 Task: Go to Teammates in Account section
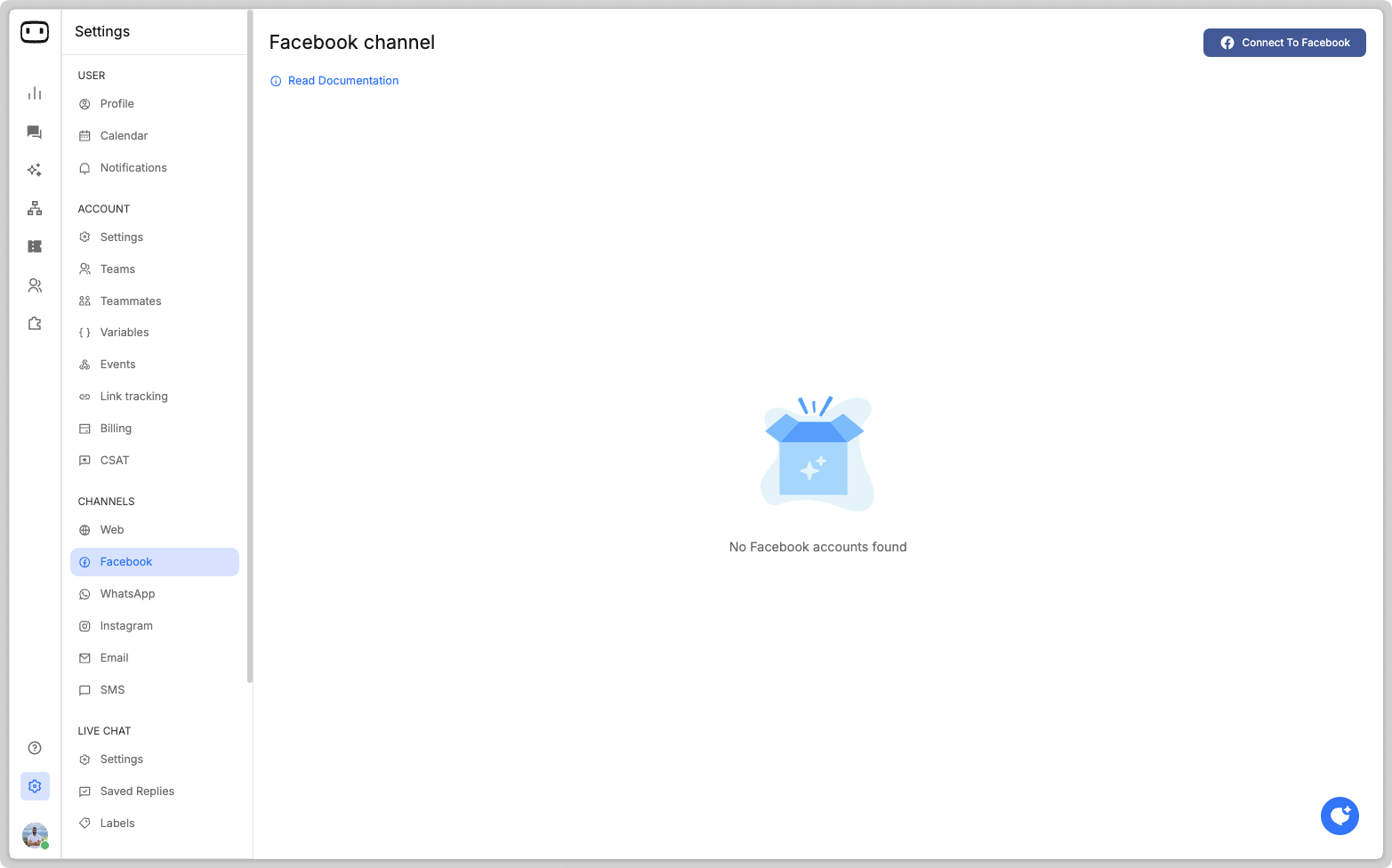pyautogui.click(x=131, y=301)
